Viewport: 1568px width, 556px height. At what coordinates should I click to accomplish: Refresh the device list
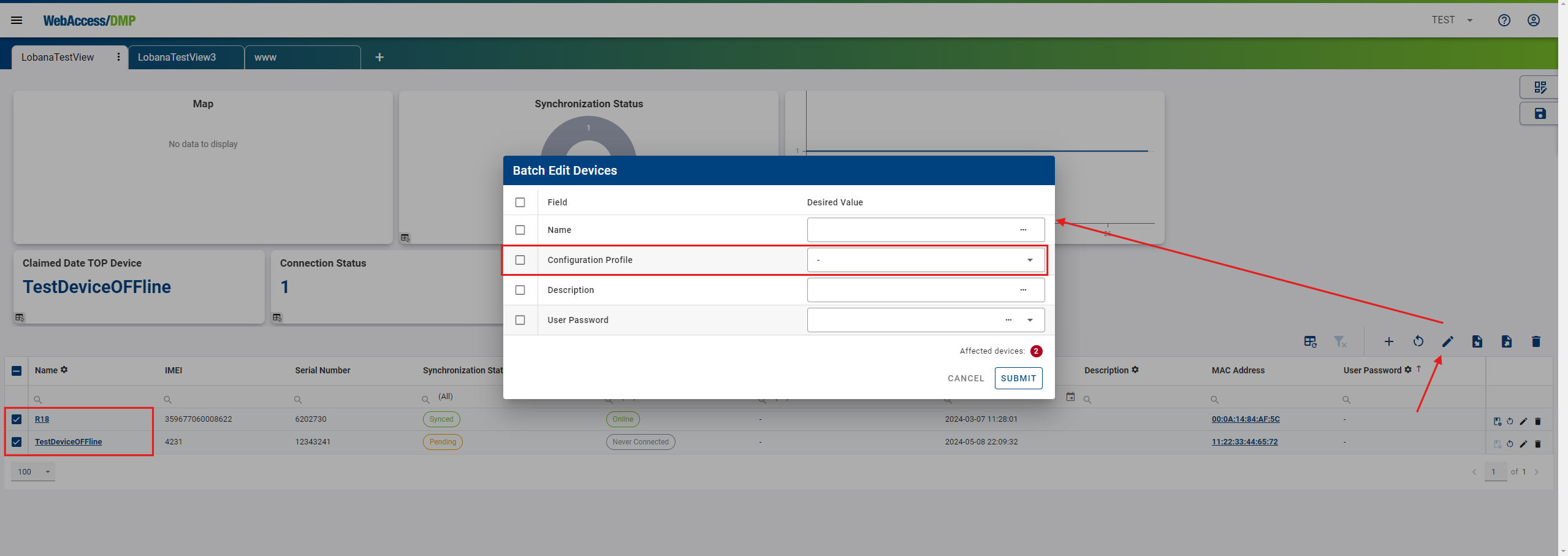click(x=1418, y=341)
